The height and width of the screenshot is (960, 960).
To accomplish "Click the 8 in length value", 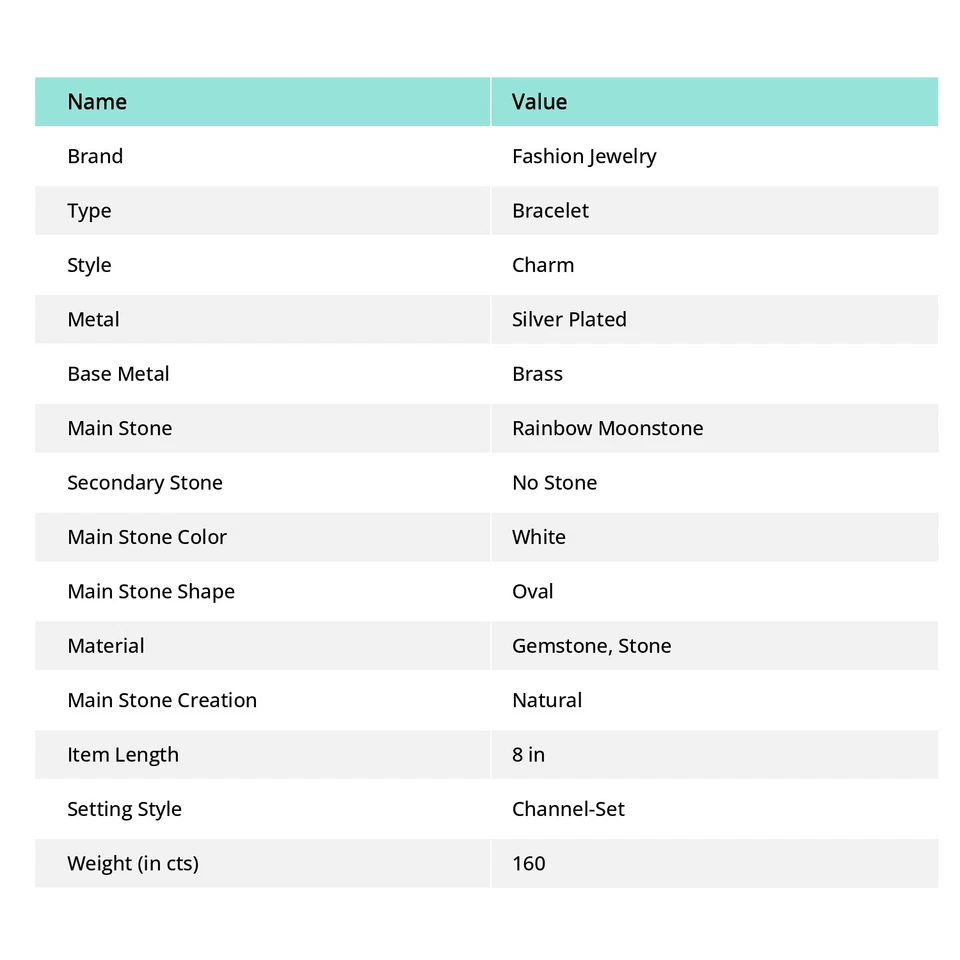I will [x=528, y=755].
